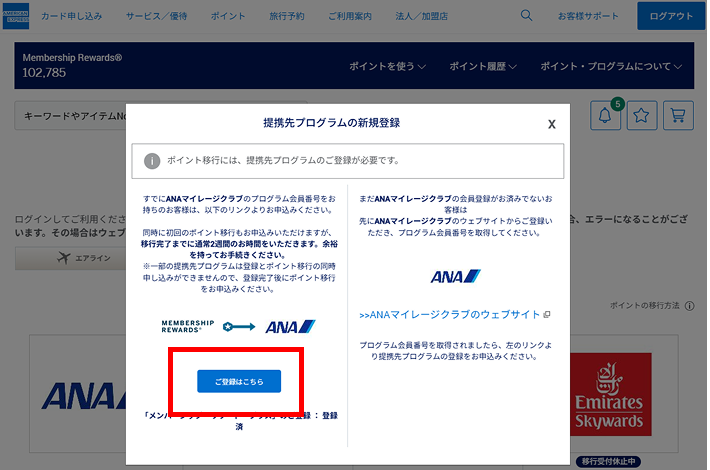Click the ログアウト button
The image size is (710, 470).
[x=671, y=16]
